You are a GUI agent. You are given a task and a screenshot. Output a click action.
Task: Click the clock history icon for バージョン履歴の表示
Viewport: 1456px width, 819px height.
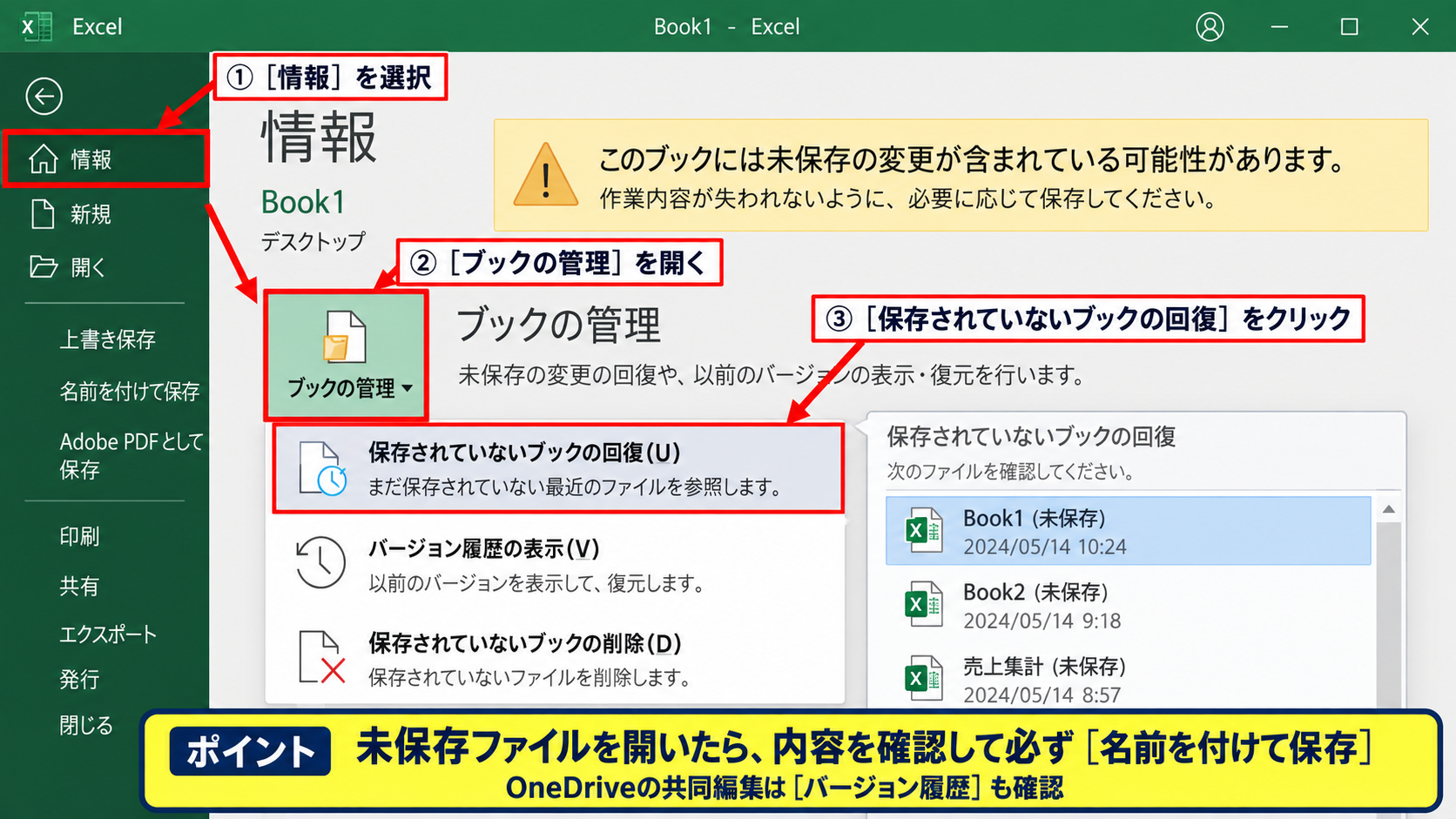tap(320, 562)
